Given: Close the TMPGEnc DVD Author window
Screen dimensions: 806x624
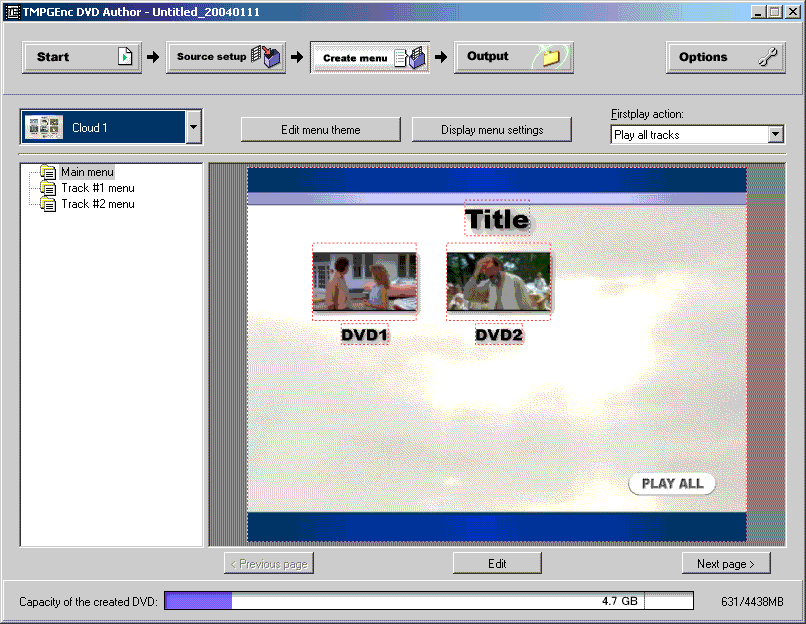Looking at the screenshot, I should coord(793,12).
